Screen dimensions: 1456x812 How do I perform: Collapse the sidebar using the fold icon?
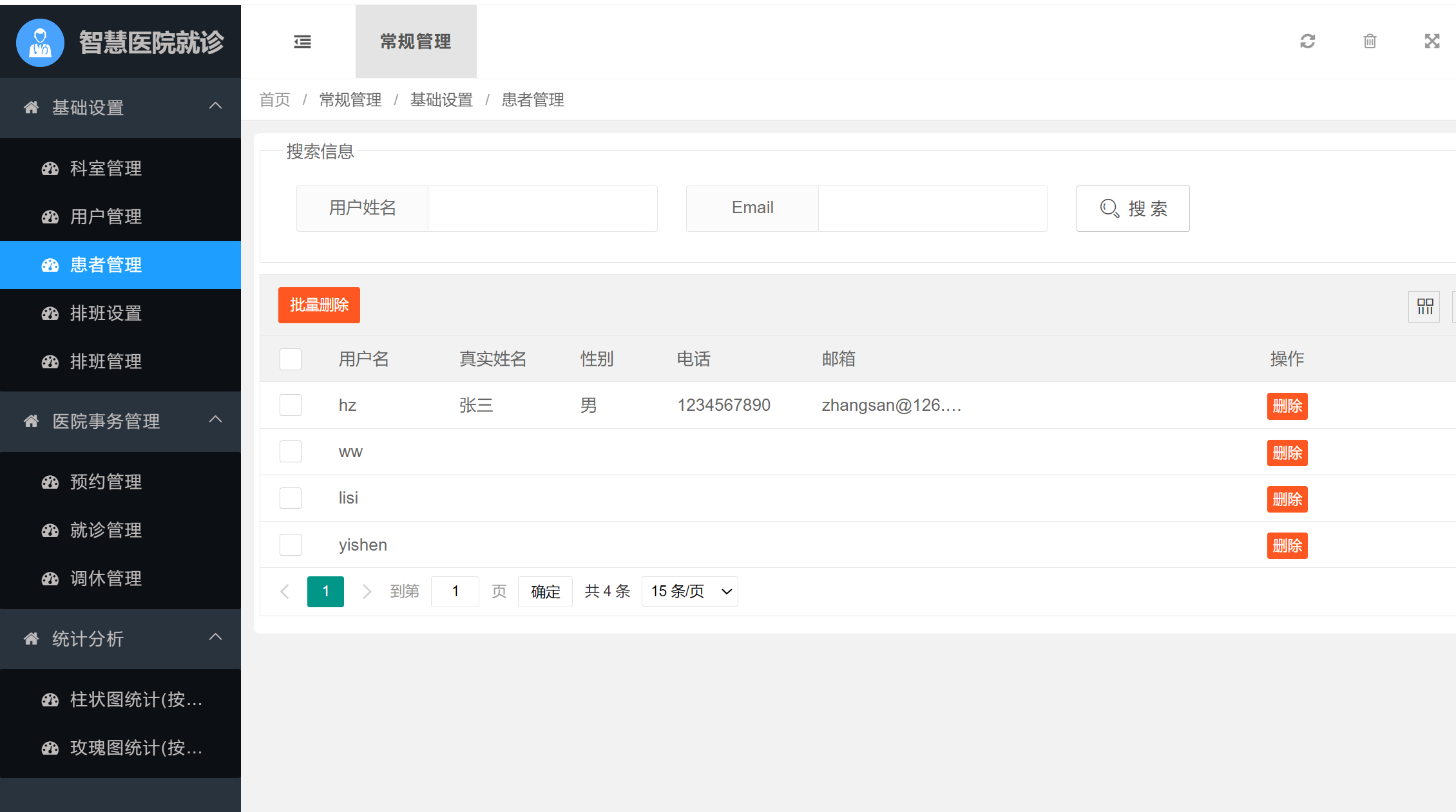pyautogui.click(x=302, y=41)
